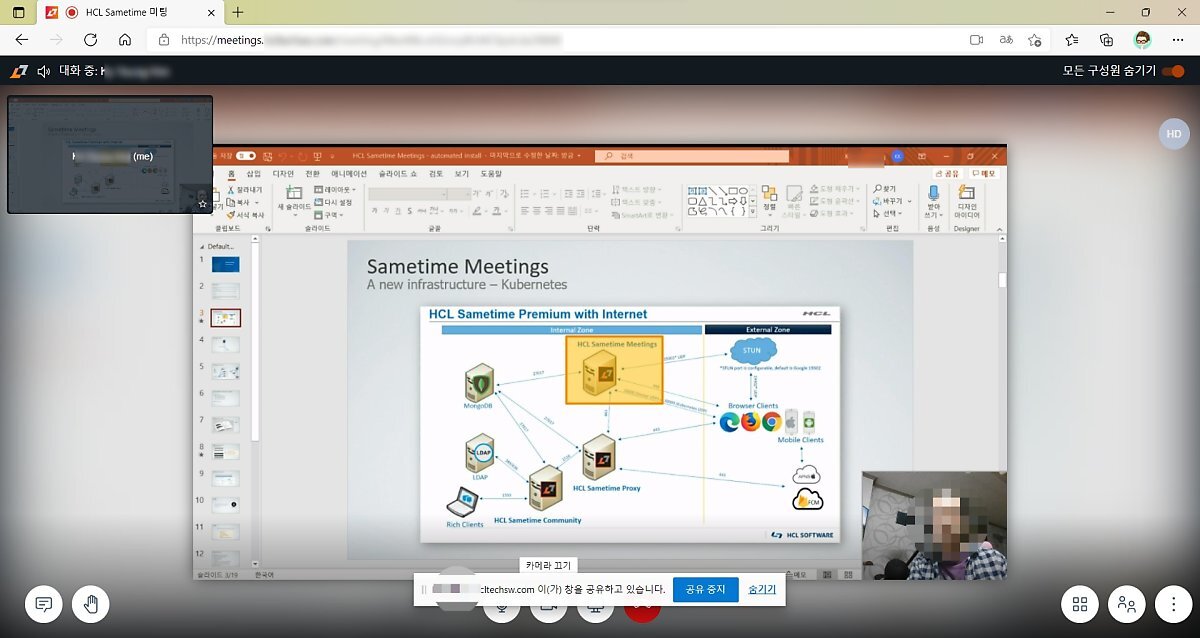Select slide 1 thumbnail in PowerPoint panel
This screenshot has height=638, width=1200.
click(x=225, y=264)
